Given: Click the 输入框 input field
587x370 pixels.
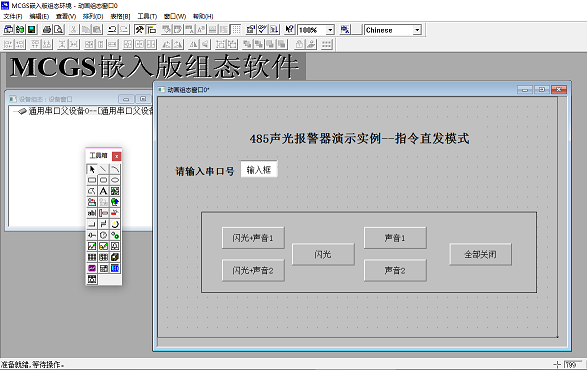Looking at the screenshot, I should click(259, 170).
